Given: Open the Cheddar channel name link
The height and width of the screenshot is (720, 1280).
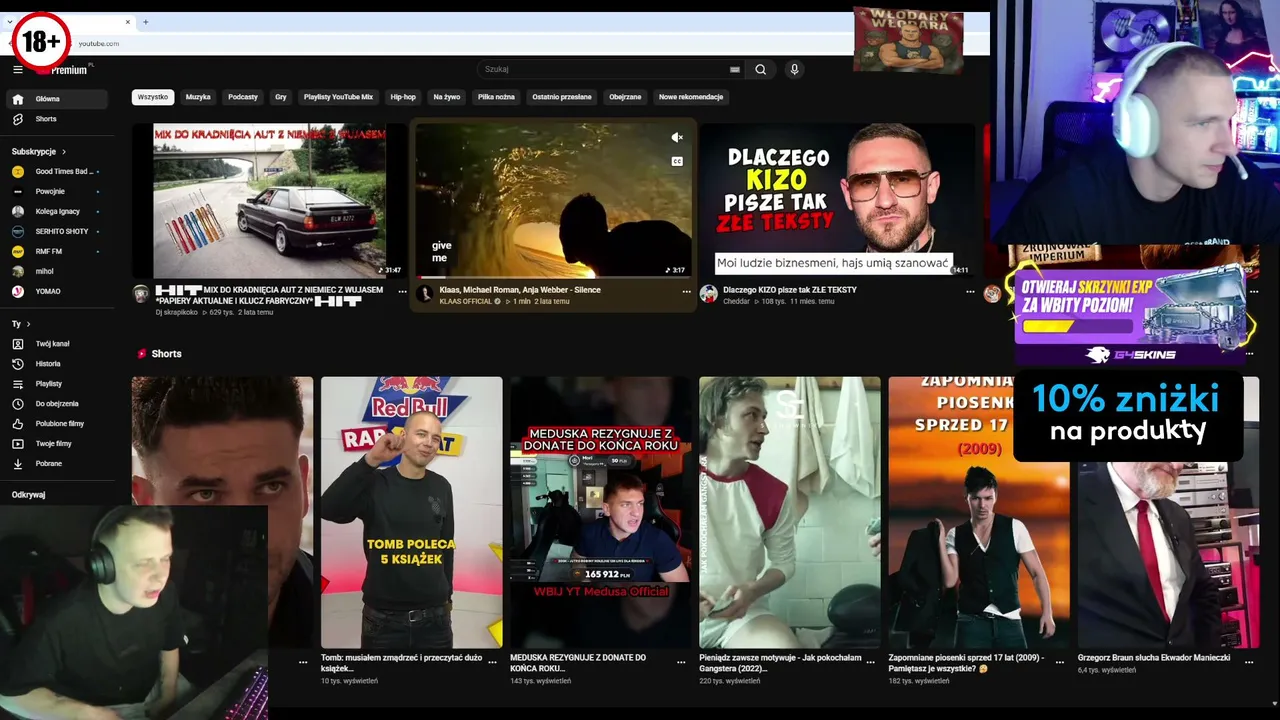Looking at the screenshot, I should pos(736,301).
